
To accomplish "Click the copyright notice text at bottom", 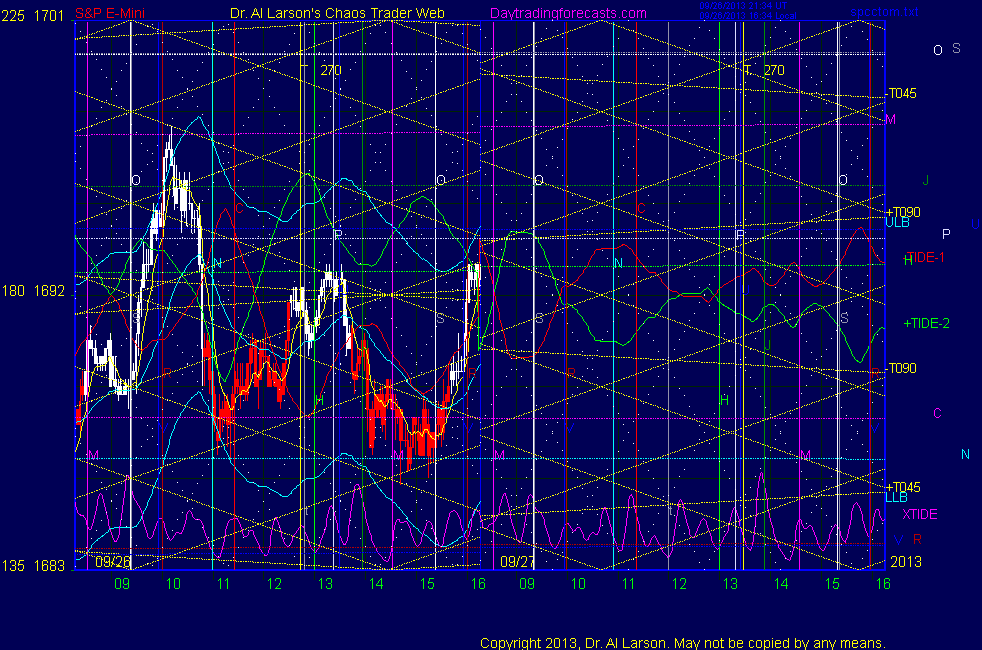I will click(x=683, y=642).
